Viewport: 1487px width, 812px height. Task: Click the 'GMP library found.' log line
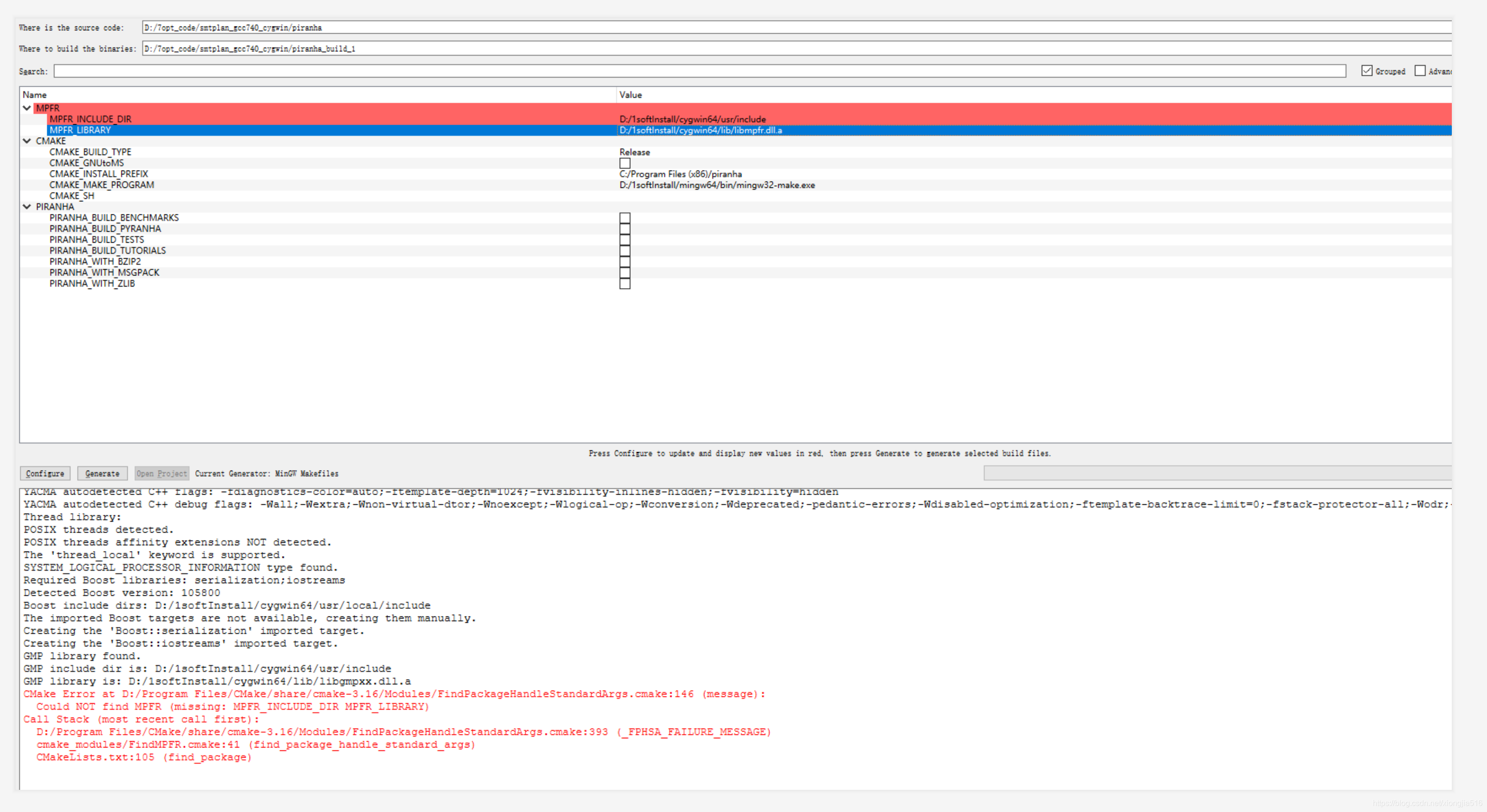coord(82,656)
